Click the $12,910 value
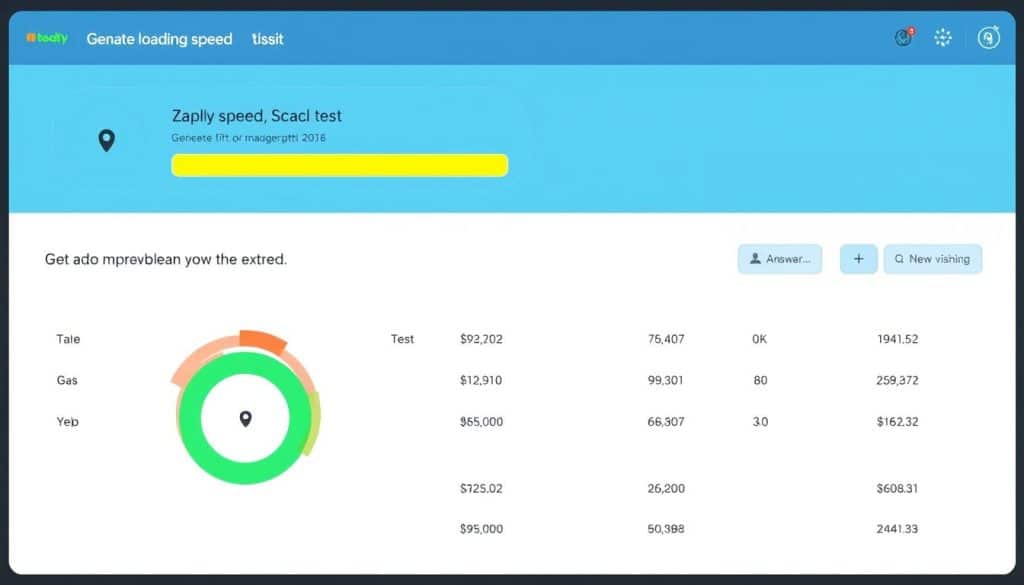Image resolution: width=1024 pixels, height=585 pixels. point(481,380)
